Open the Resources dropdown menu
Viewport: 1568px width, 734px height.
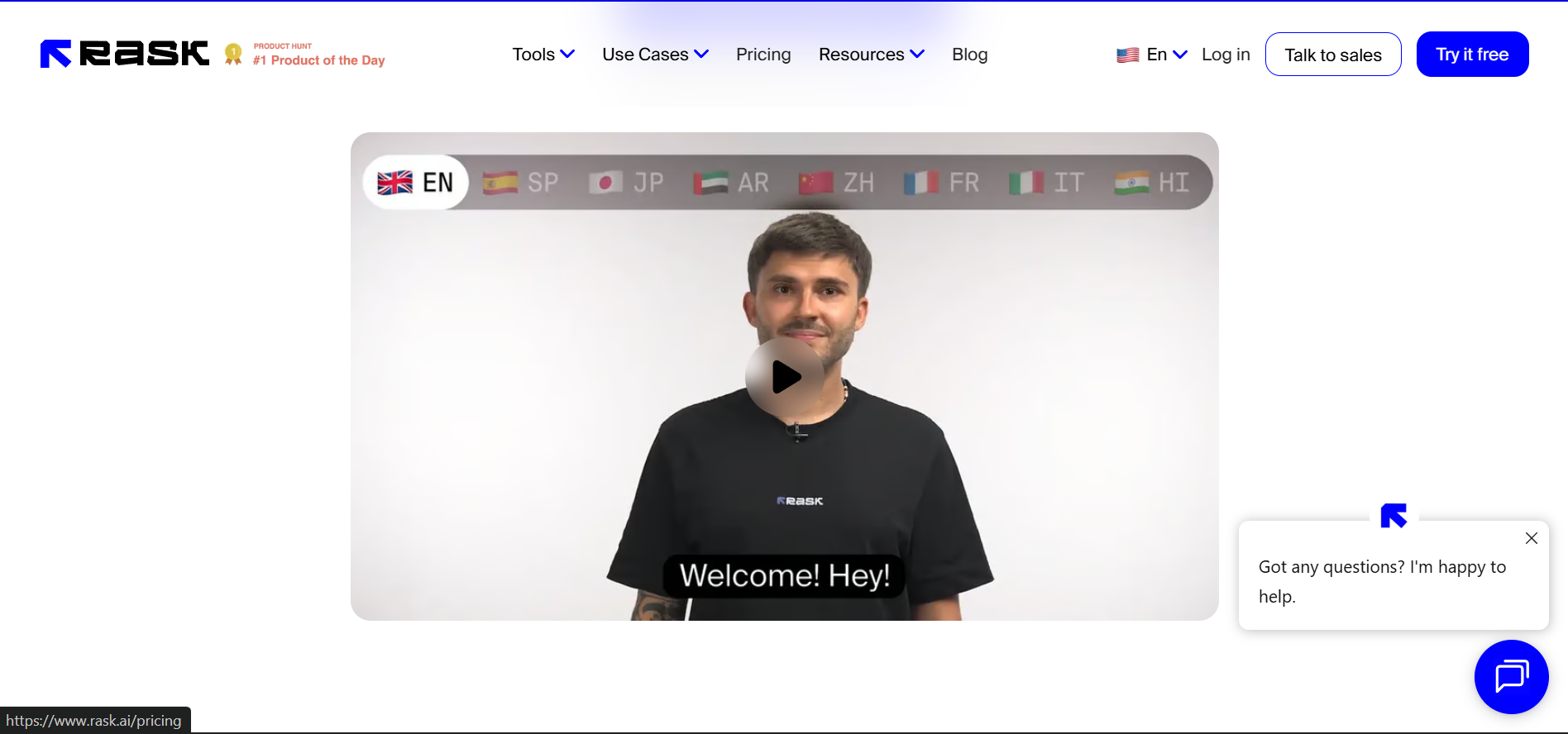pyautogui.click(x=871, y=55)
